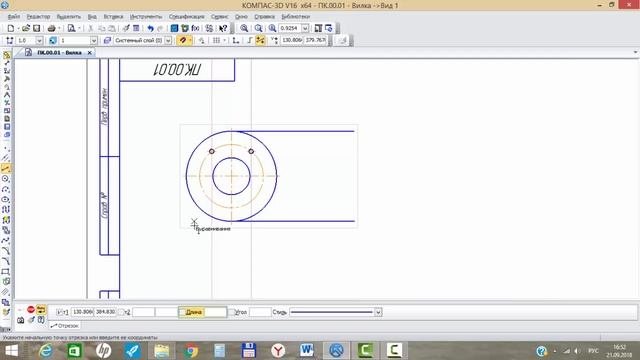Open print preview icon
The width and height of the screenshot is (640, 360).
71,28
